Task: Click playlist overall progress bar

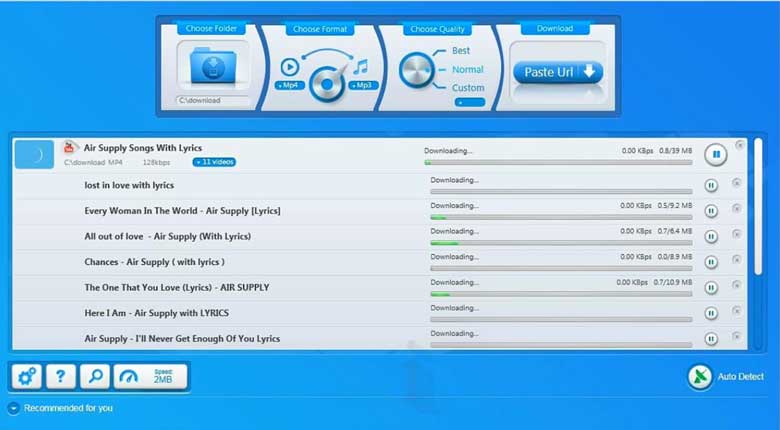Action: click(558, 163)
